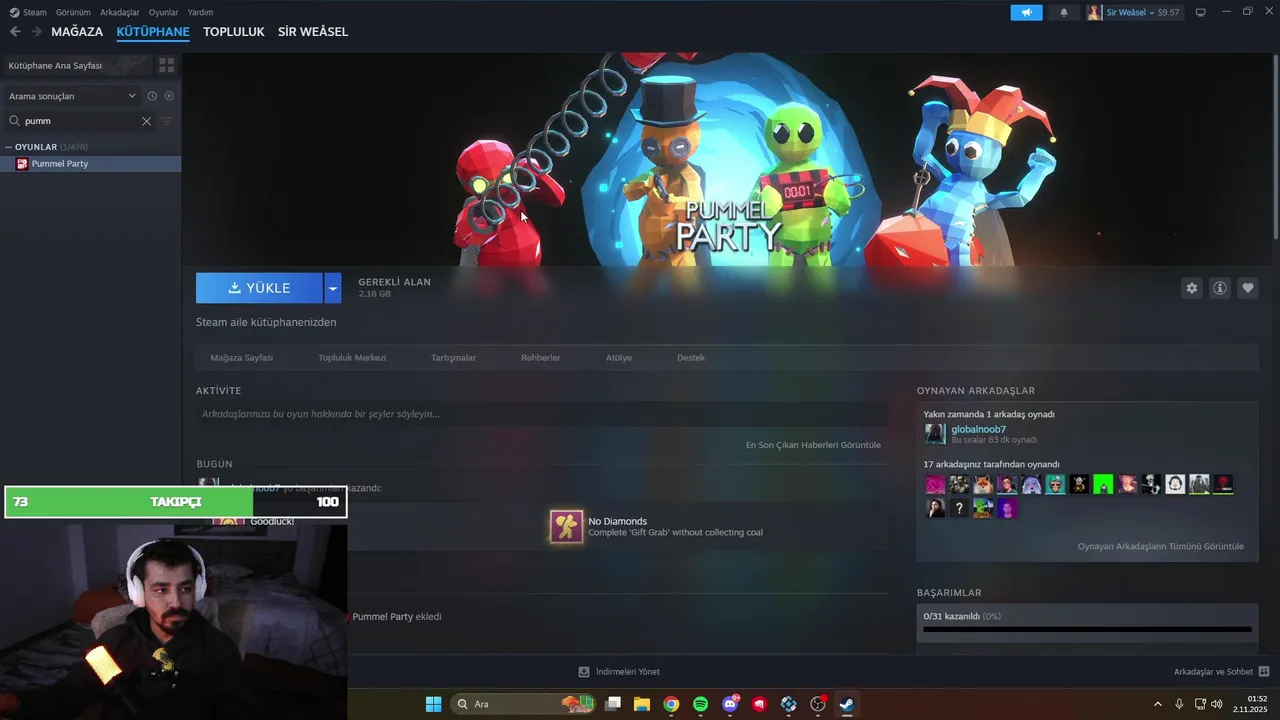1280x720 pixels.
Task: Add Pummel Party to favorites with heart icon
Action: click(x=1248, y=288)
